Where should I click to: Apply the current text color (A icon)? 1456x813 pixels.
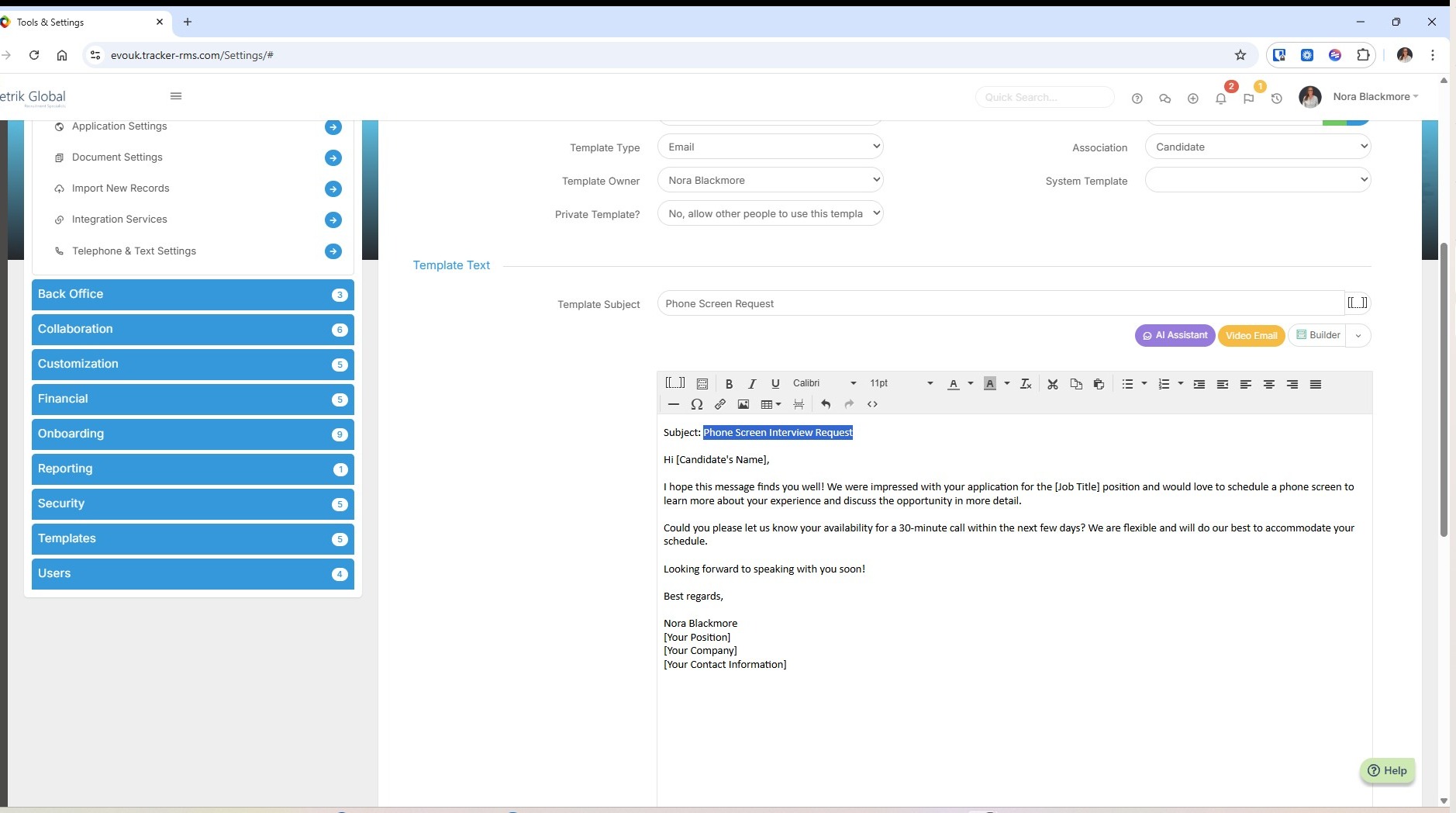[954, 384]
